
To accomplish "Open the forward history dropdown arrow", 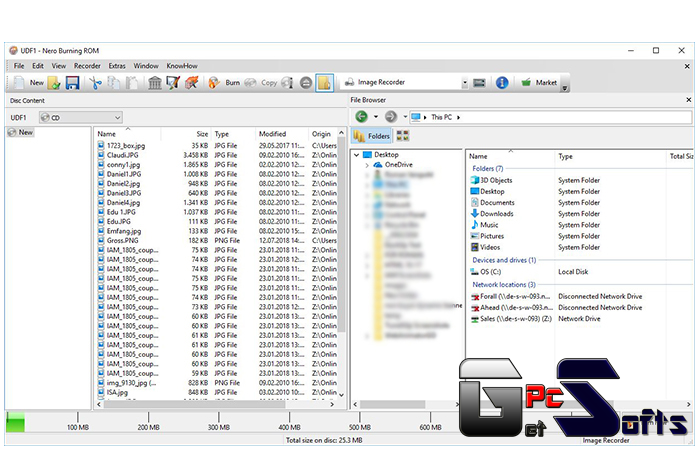I will point(405,117).
